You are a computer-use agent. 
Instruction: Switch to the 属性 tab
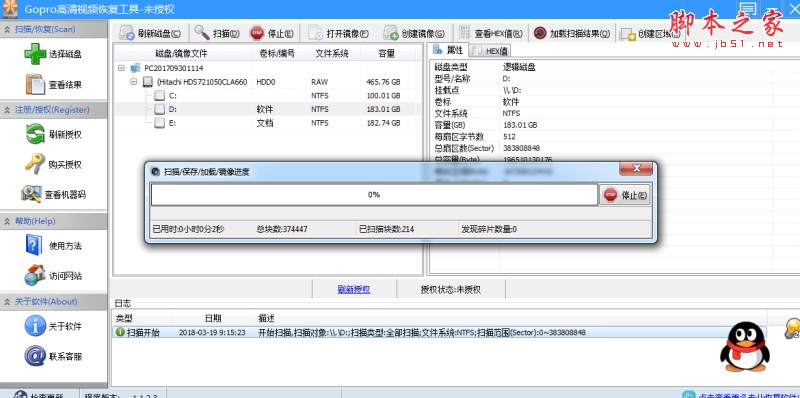[x=448, y=50]
